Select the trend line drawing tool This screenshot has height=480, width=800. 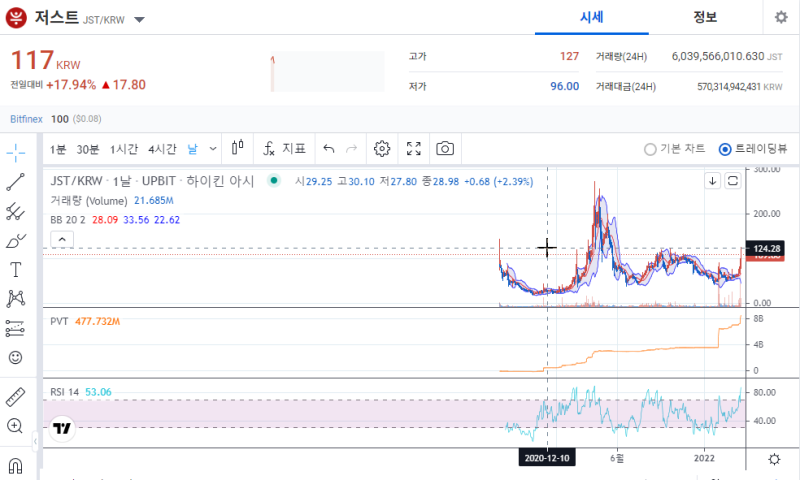(x=15, y=182)
